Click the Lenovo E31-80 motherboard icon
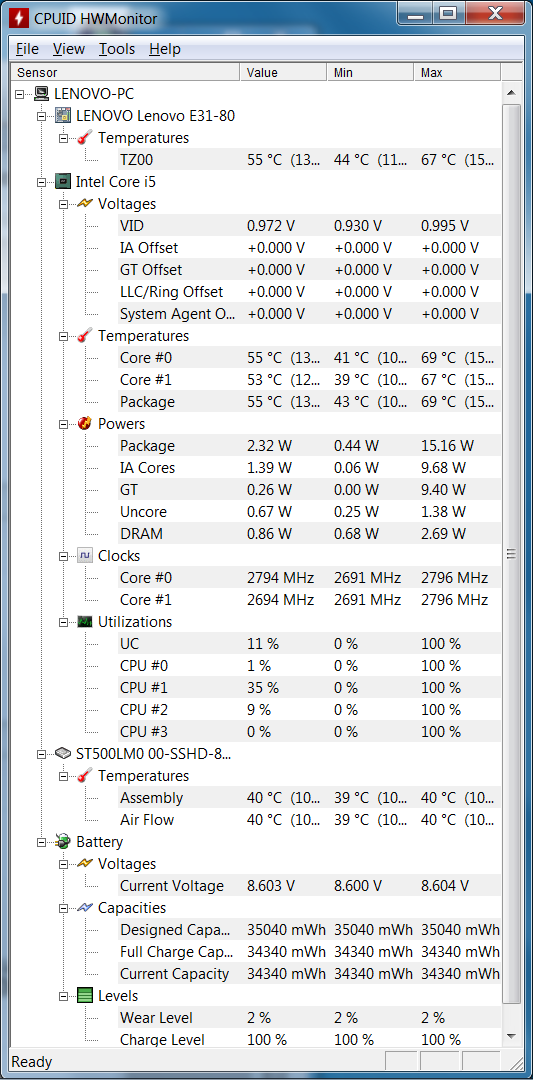Viewport: 533px width, 1080px height. coord(63,115)
